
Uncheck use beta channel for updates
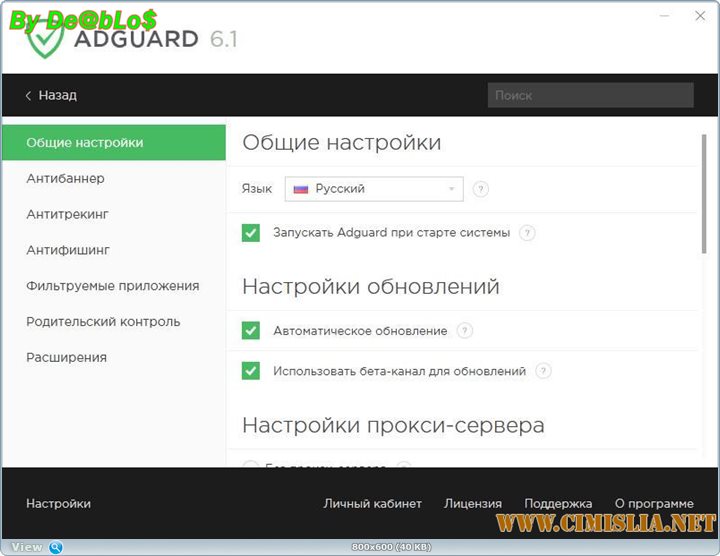pyautogui.click(x=251, y=371)
